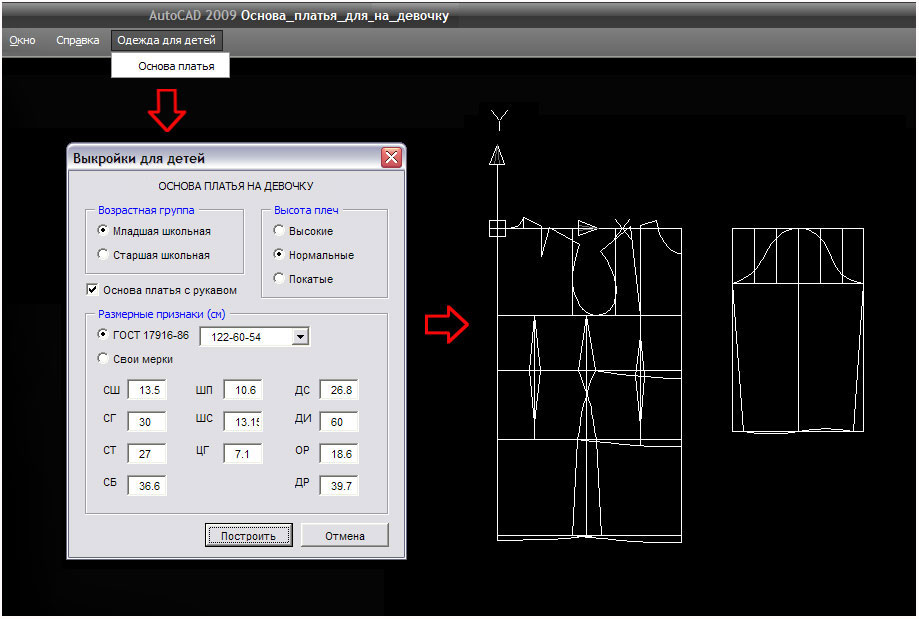
Task: Open the 122-60-54 size dropdown
Action: pyautogui.click(x=299, y=338)
